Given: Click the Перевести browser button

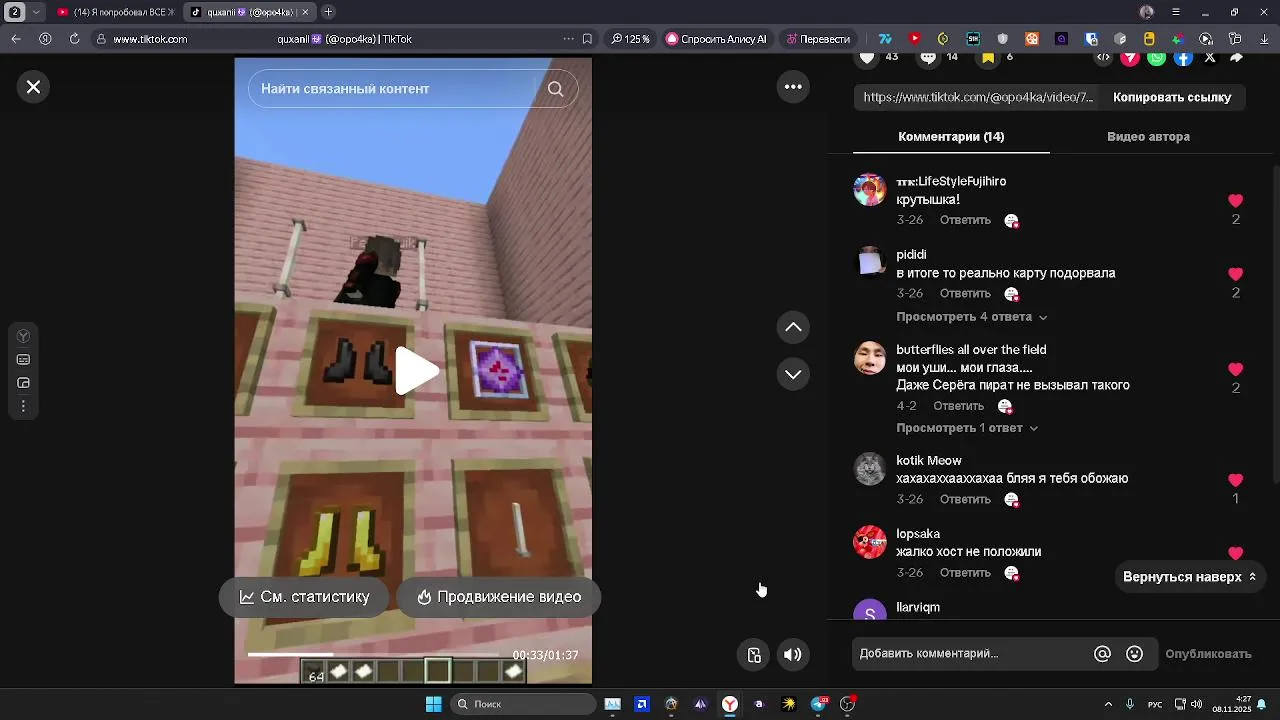Looking at the screenshot, I should coord(818,39).
